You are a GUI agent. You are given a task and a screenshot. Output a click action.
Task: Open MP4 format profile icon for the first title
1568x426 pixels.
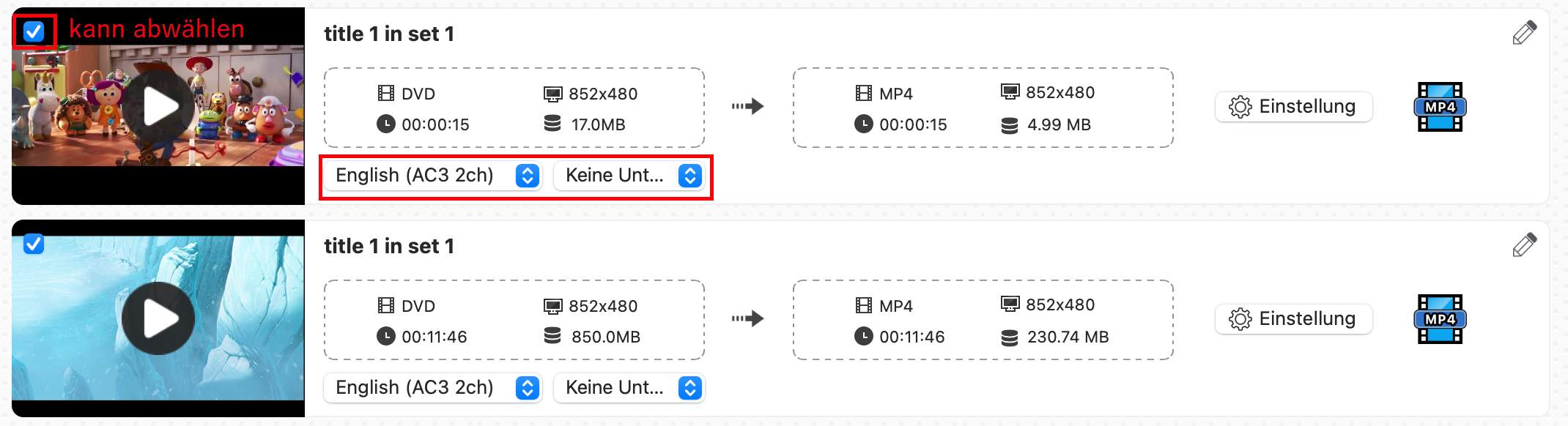click(1440, 107)
